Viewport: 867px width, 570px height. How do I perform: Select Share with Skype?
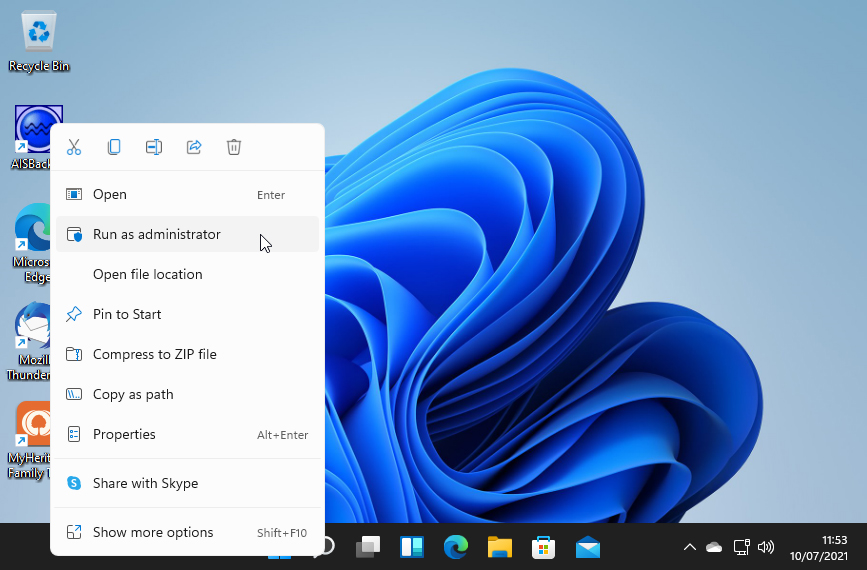click(187, 483)
